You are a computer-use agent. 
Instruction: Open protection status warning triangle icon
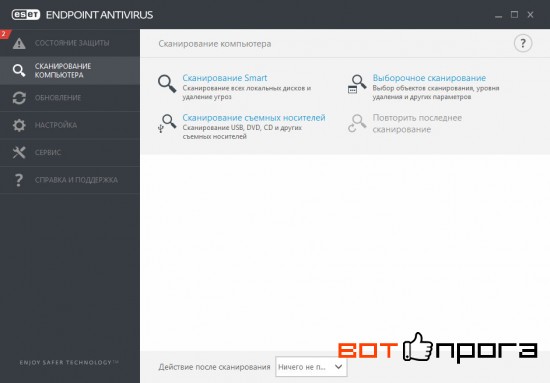(19, 43)
